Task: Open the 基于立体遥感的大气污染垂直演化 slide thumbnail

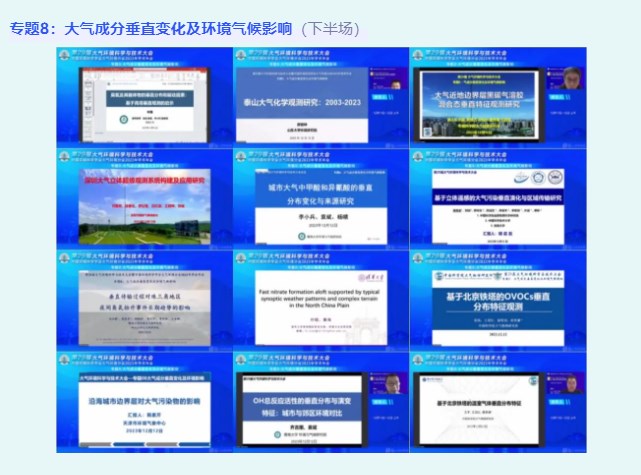Action: pyautogui.click(x=495, y=198)
